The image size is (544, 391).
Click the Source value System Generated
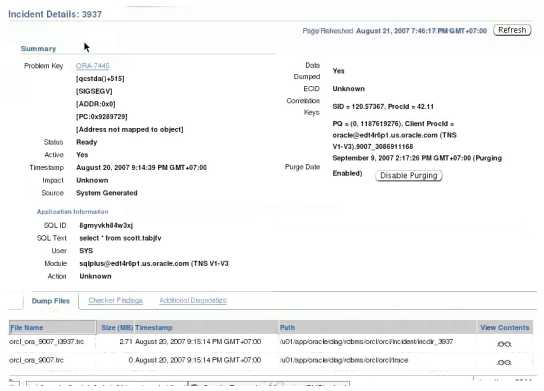pyautogui.click(x=107, y=193)
